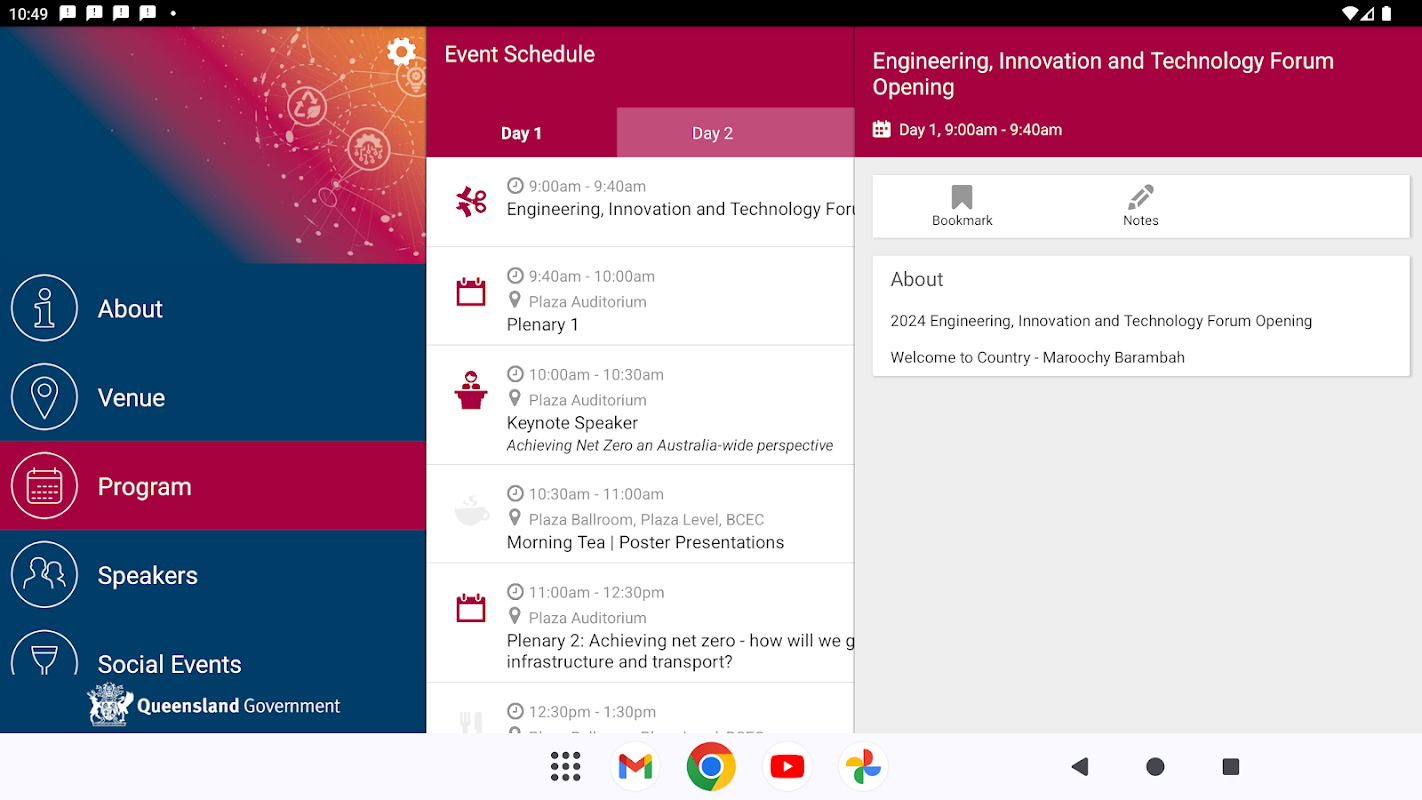1422x800 pixels.
Task: Click the Event Schedule header title
Action: click(x=519, y=55)
